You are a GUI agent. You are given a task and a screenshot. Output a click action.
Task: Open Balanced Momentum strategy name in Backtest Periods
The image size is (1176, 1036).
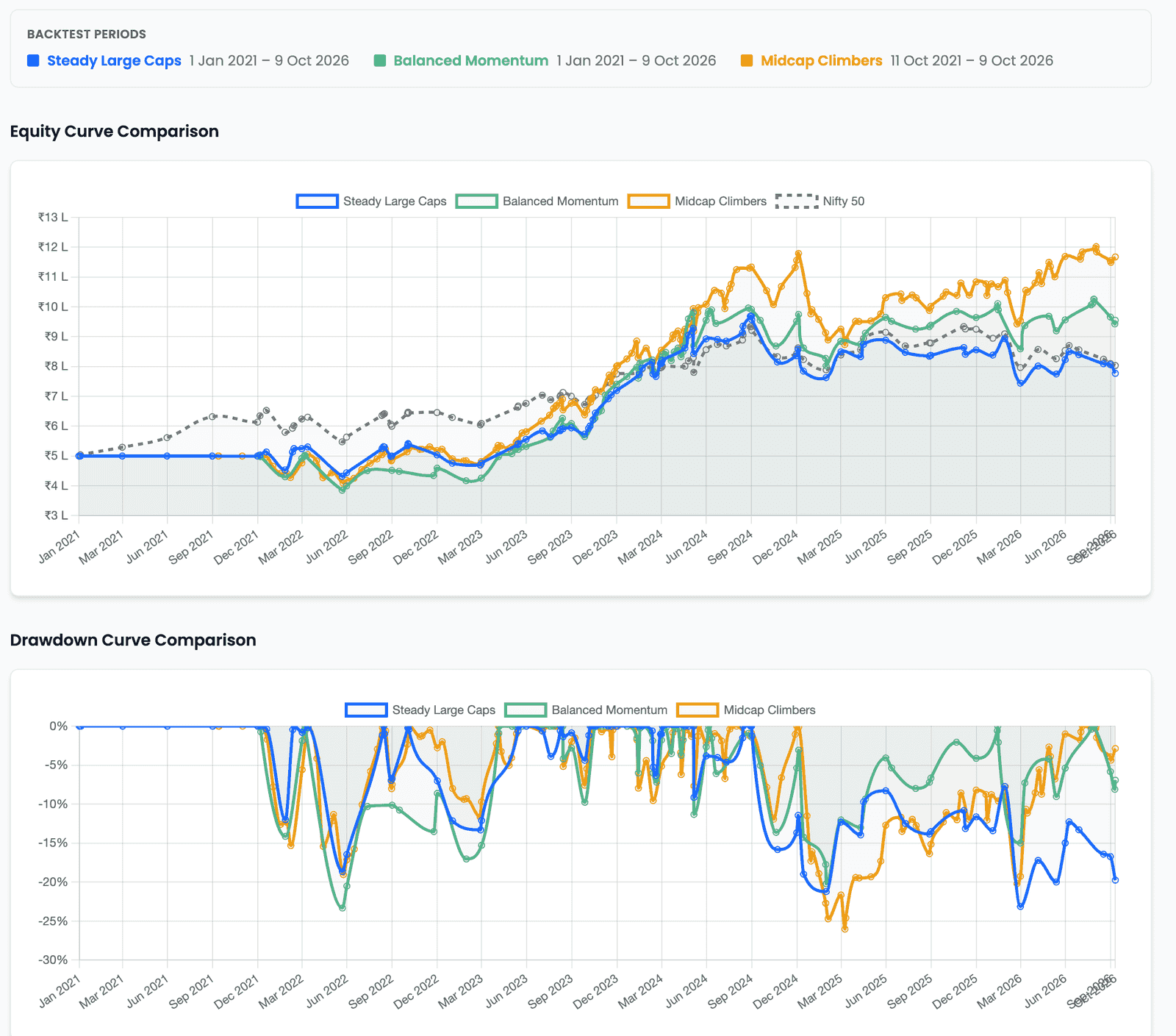(x=470, y=60)
